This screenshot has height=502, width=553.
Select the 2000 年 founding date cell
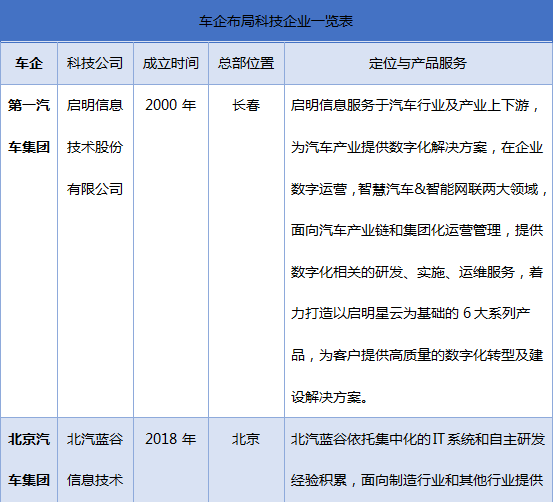pos(171,105)
